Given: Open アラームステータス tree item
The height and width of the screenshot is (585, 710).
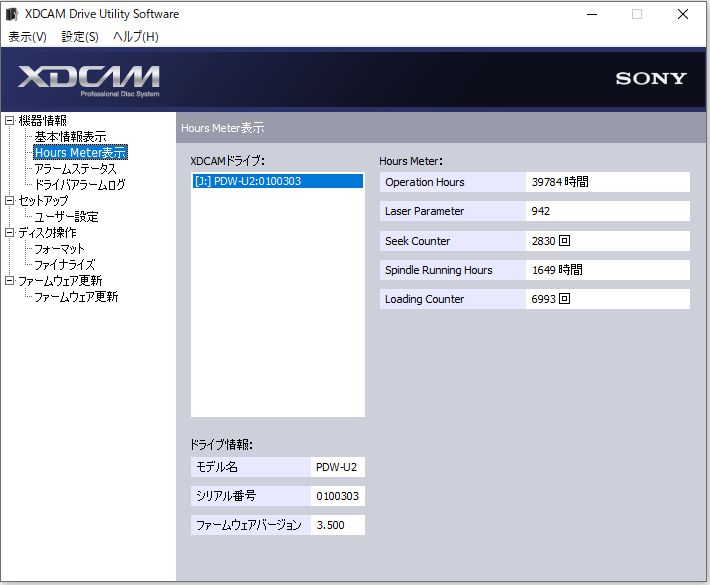Looking at the screenshot, I should (x=75, y=169).
